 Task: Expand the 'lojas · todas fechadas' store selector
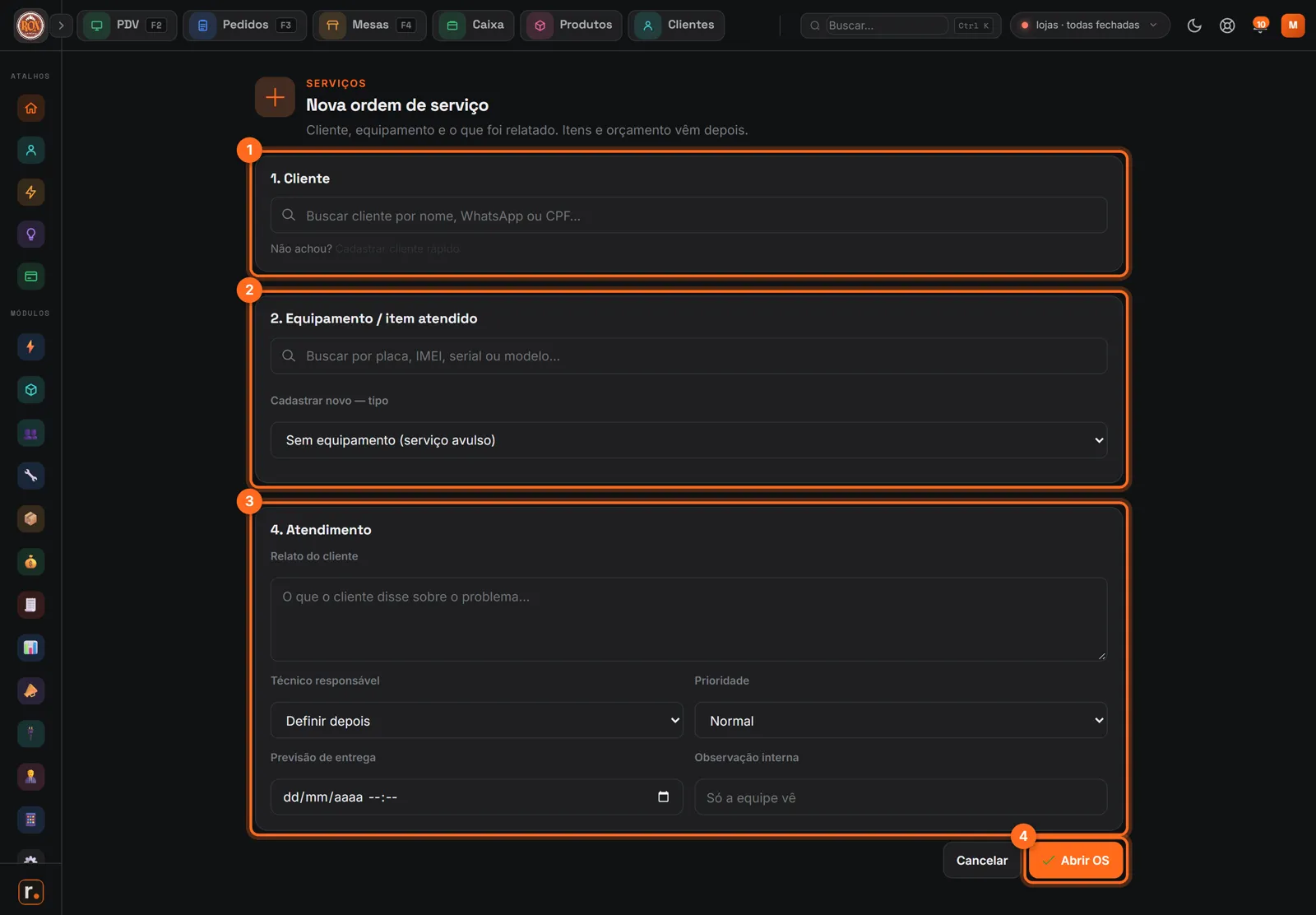[1090, 26]
